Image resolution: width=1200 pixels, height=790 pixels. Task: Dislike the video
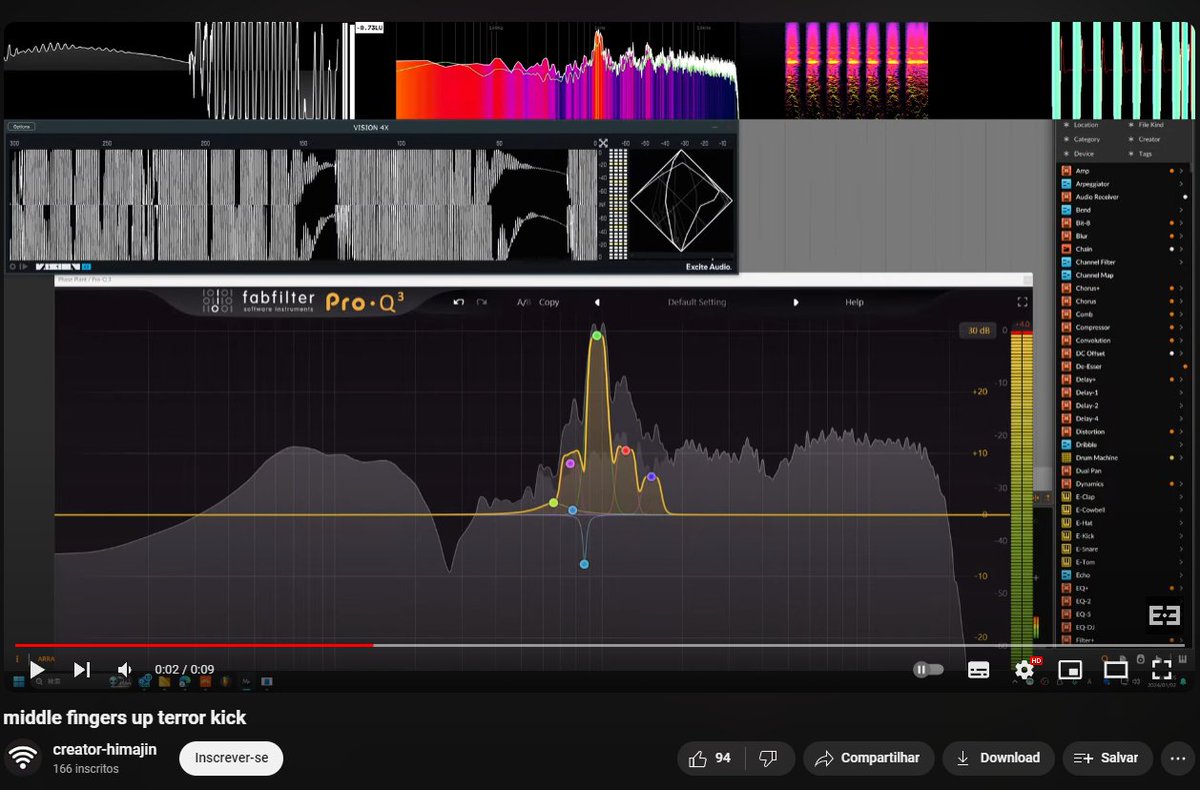coord(768,758)
